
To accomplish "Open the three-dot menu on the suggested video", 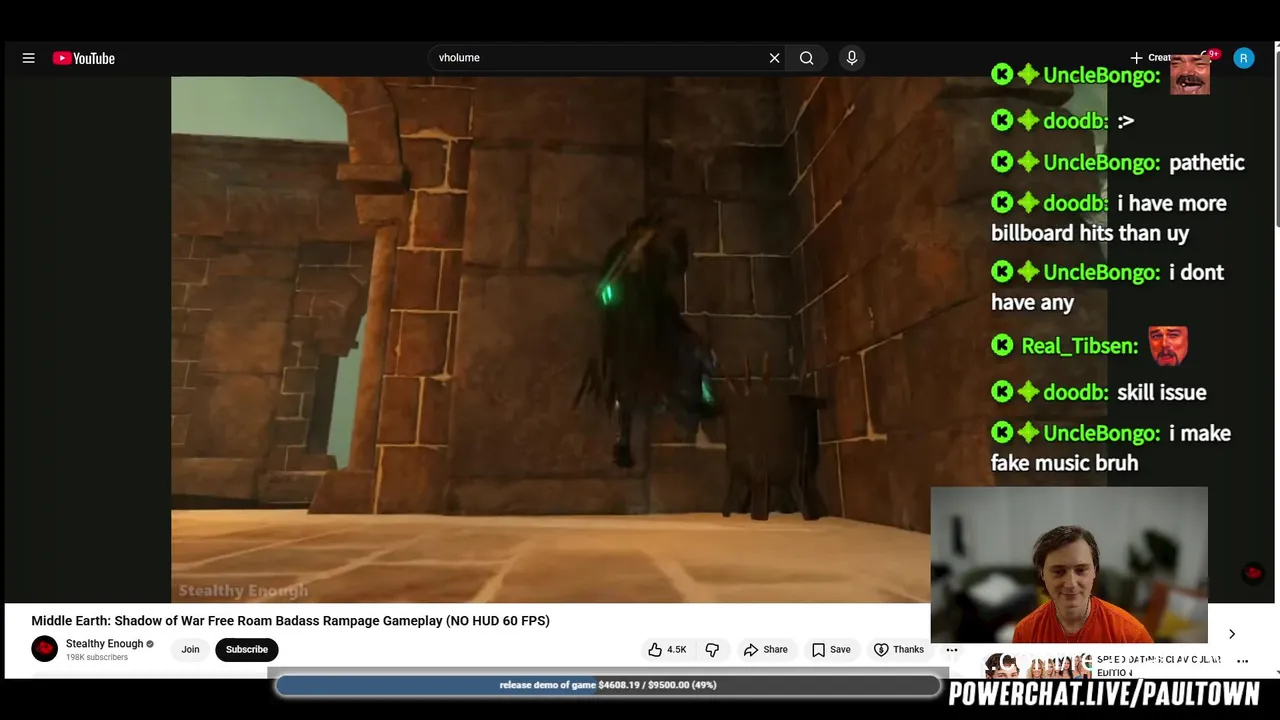I will tap(1243, 661).
